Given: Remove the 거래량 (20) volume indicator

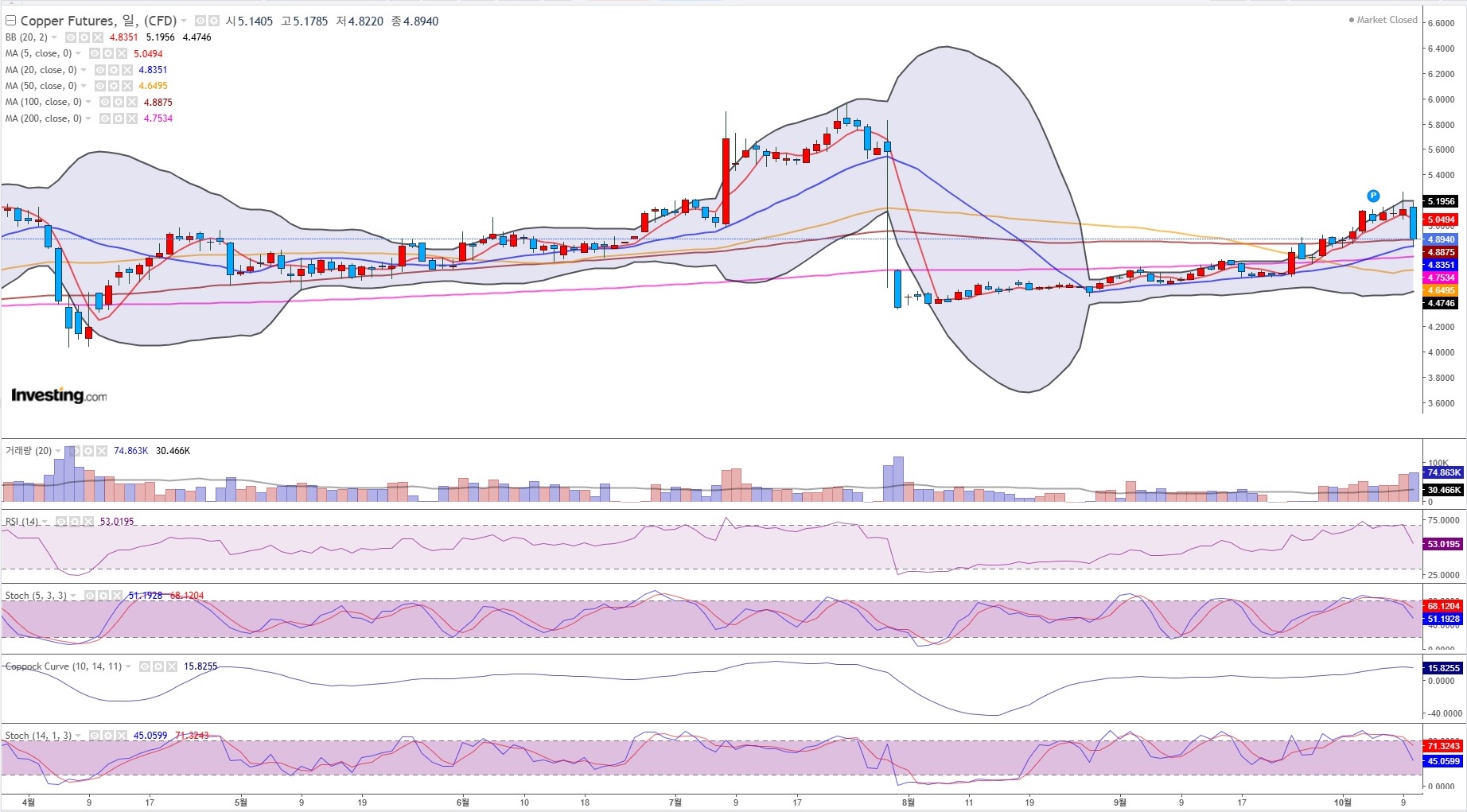Looking at the screenshot, I should 101,451.
